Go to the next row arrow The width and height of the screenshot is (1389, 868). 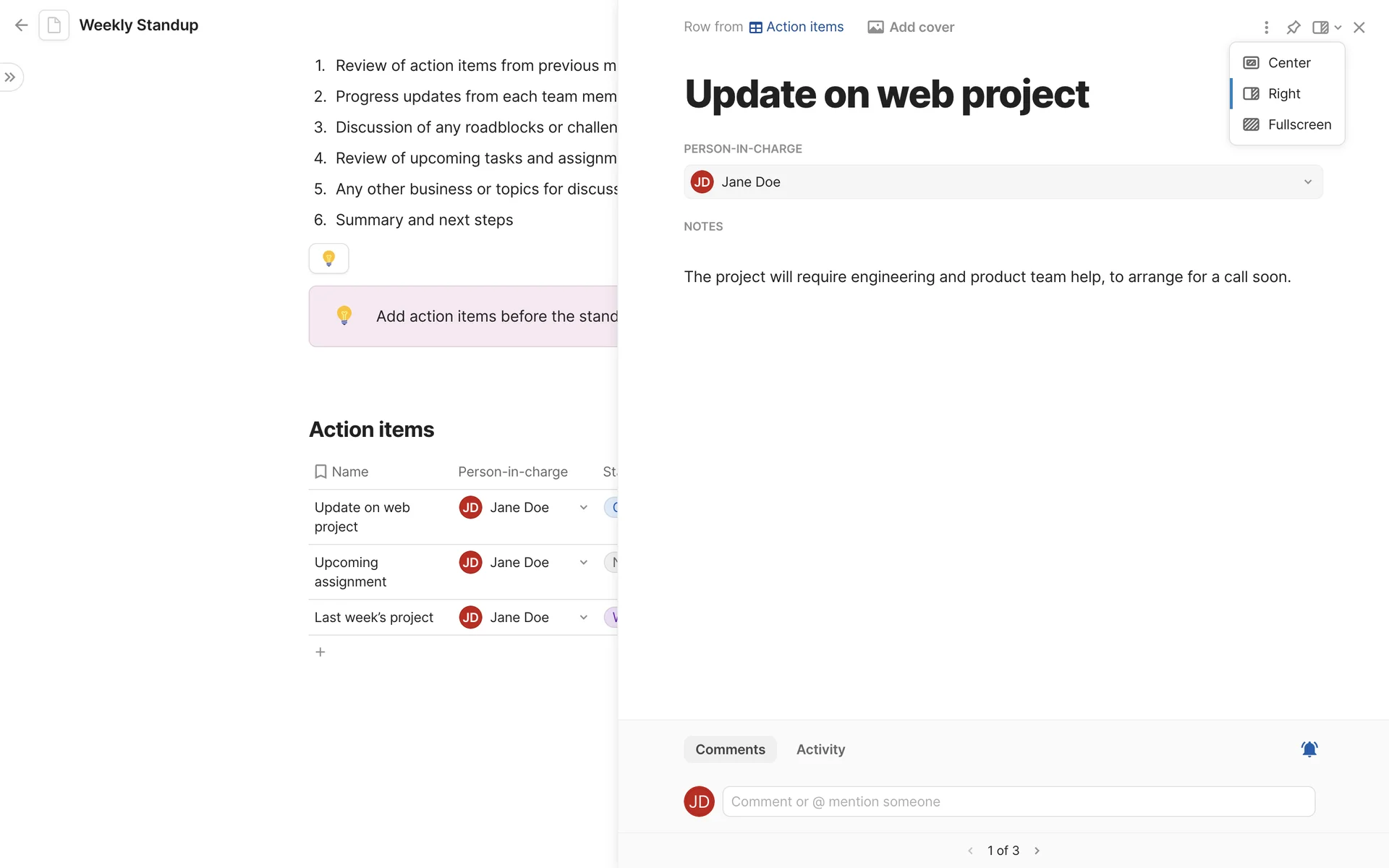pos(1037,851)
